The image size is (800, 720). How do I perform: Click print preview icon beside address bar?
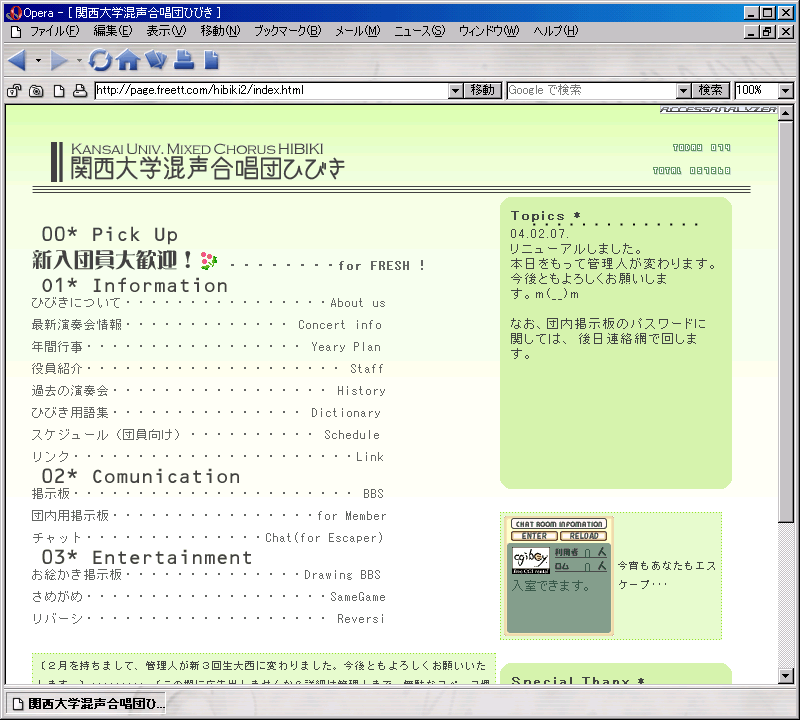[80, 91]
